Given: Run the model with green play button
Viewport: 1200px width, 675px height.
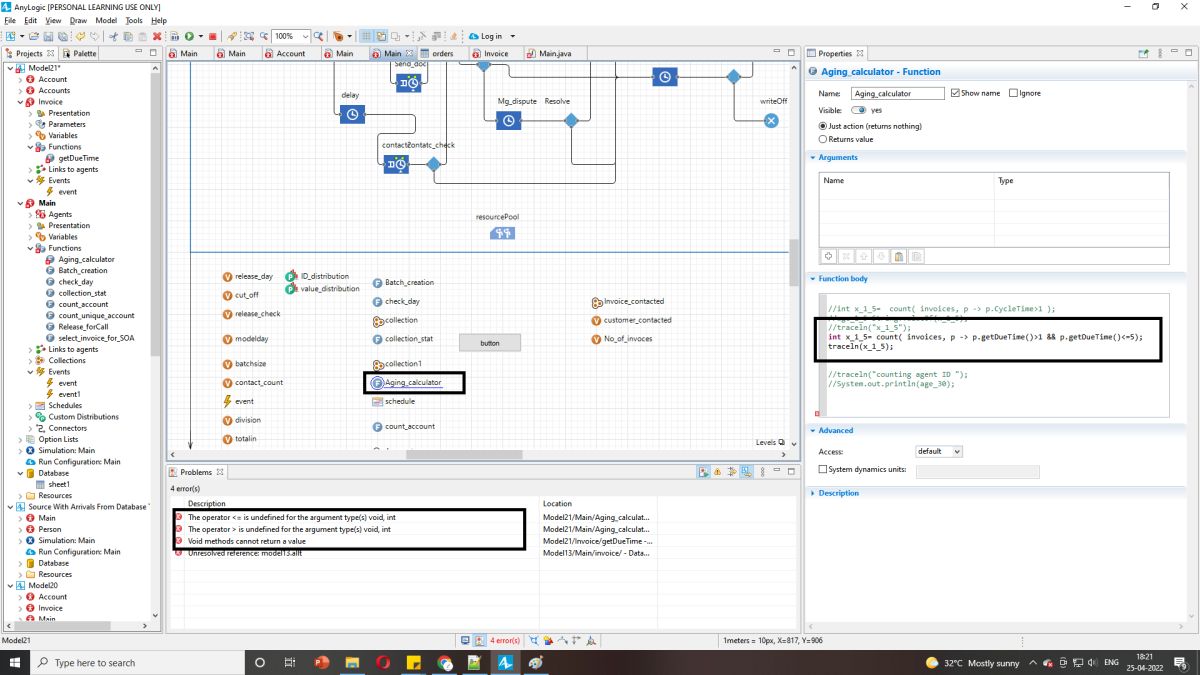Looking at the screenshot, I should click(189, 36).
